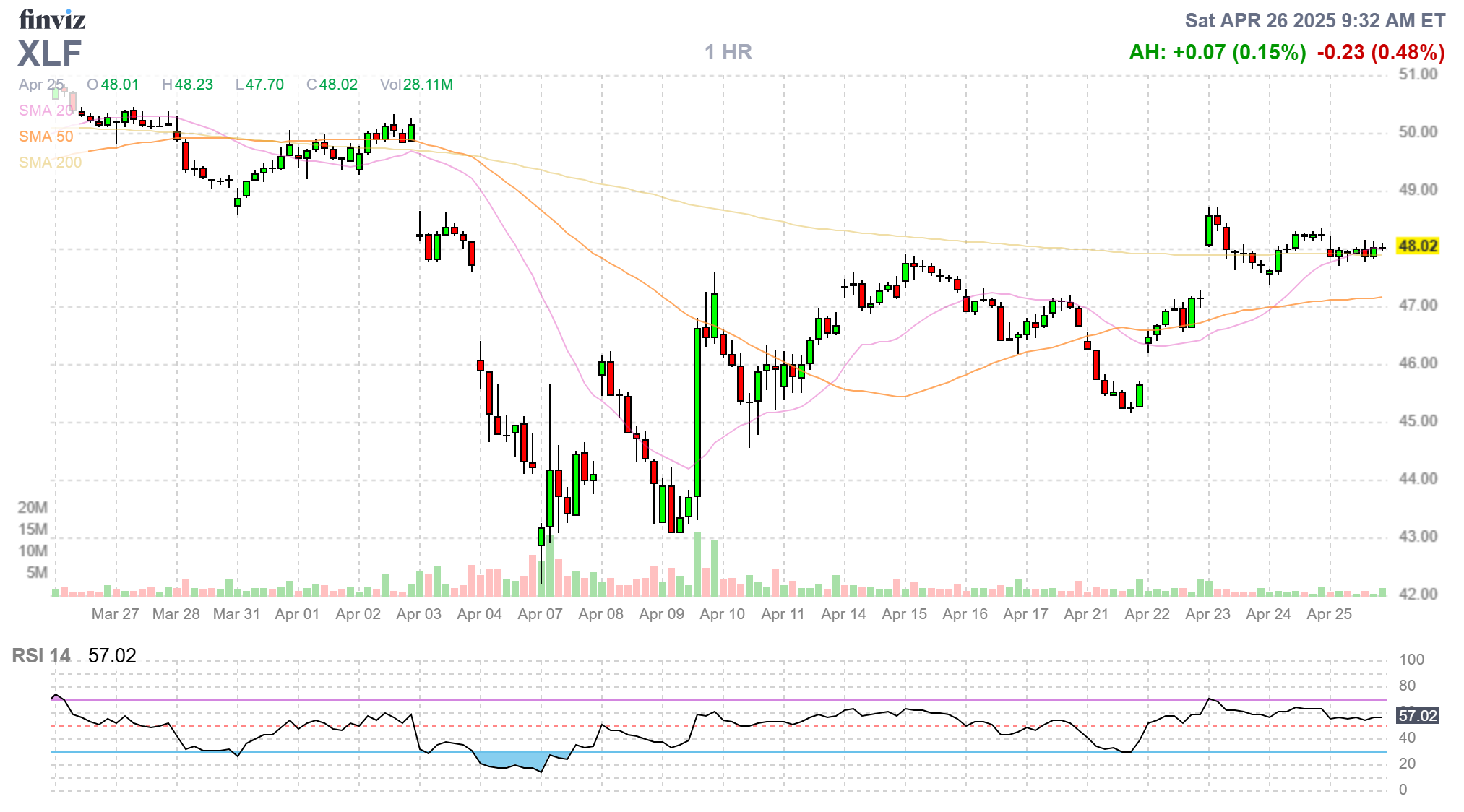
Task: Click the Vol 28.11M readout
Action: point(416,85)
